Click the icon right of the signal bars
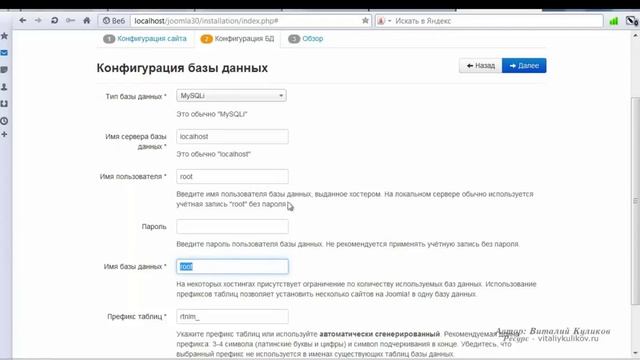 pos(631,21)
